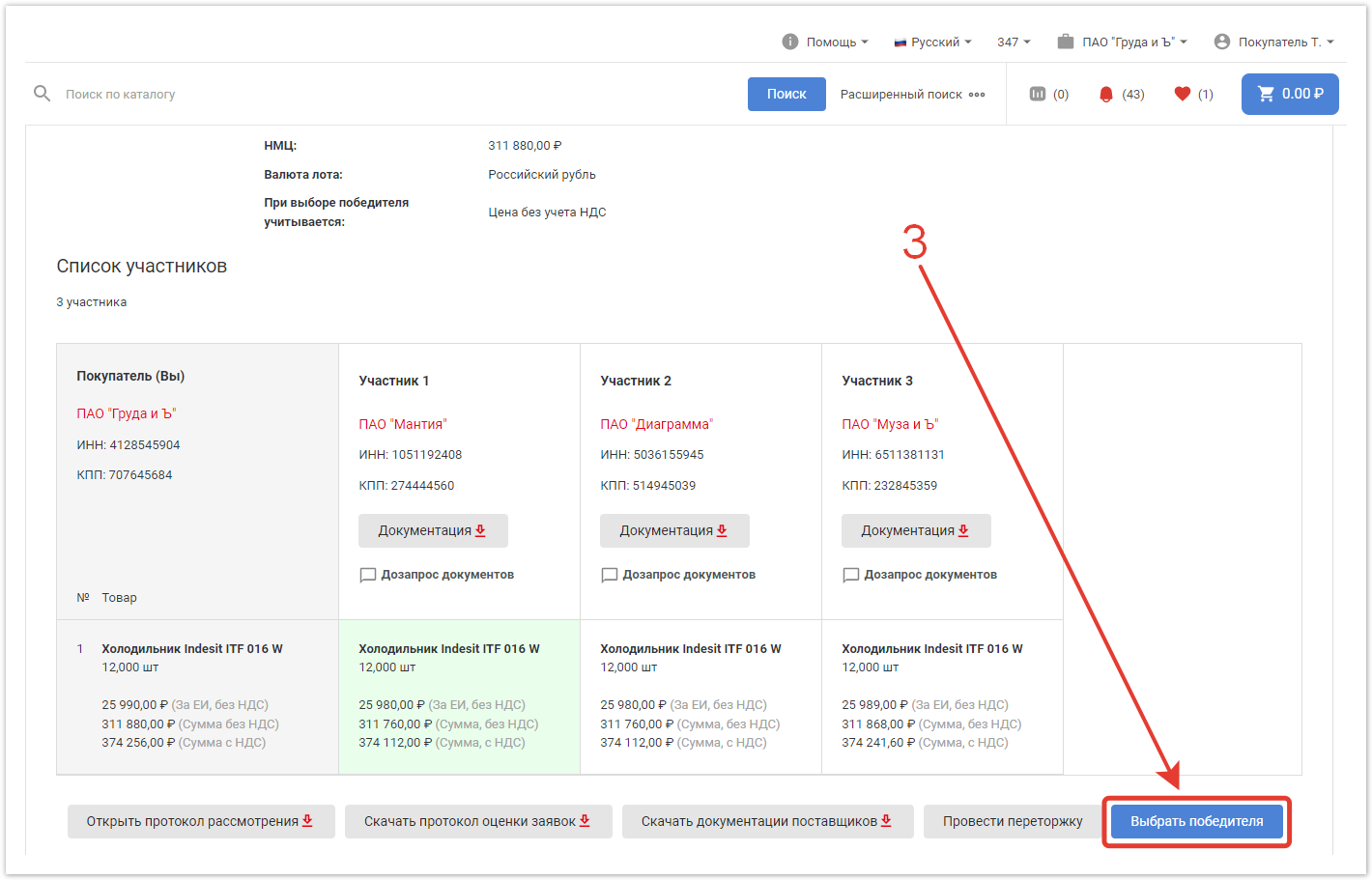The image size is (1372, 880).
Task: Expand the 347 region dropdown
Action: (1014, 42)
